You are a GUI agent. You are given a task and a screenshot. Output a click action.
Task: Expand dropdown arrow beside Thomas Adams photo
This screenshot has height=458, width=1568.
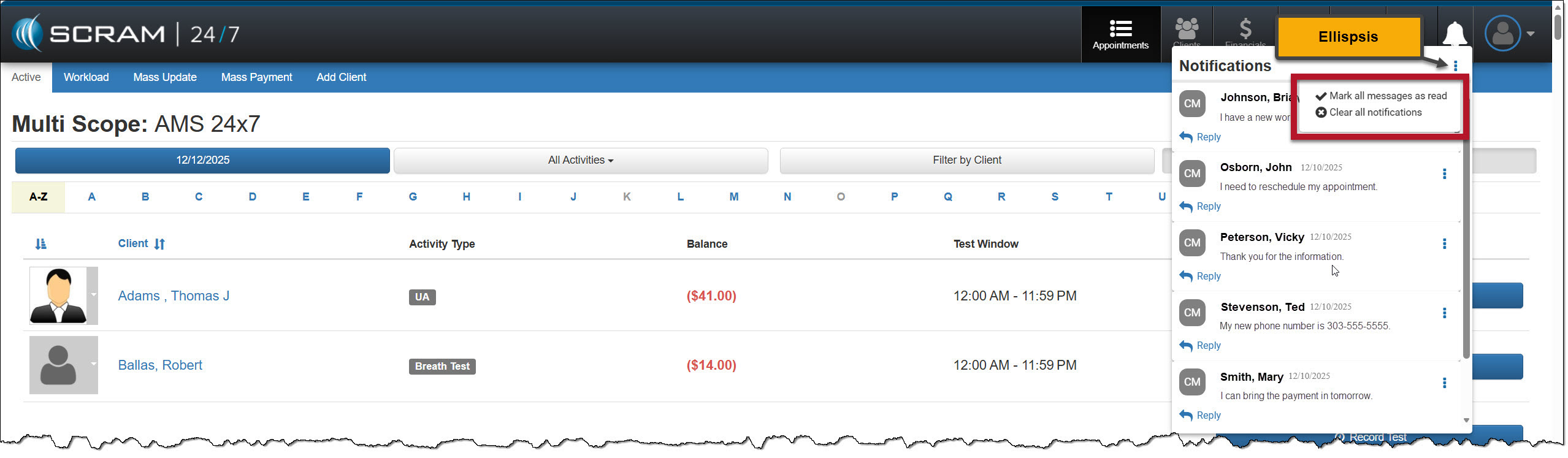(x=93, y=295)
